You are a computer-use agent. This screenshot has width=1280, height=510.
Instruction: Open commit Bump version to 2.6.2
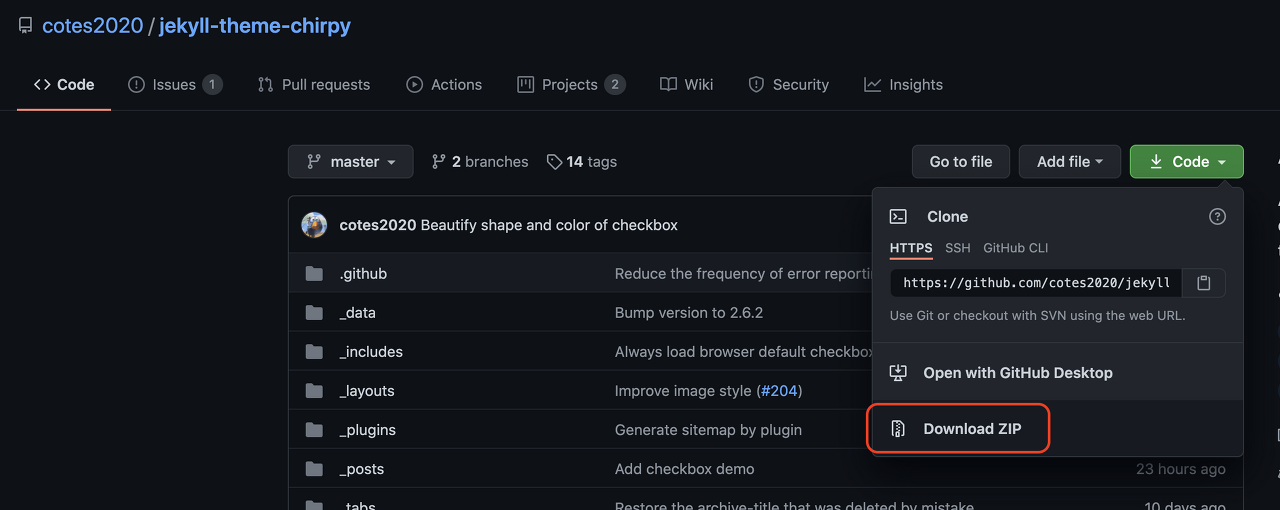click(689, 313)
